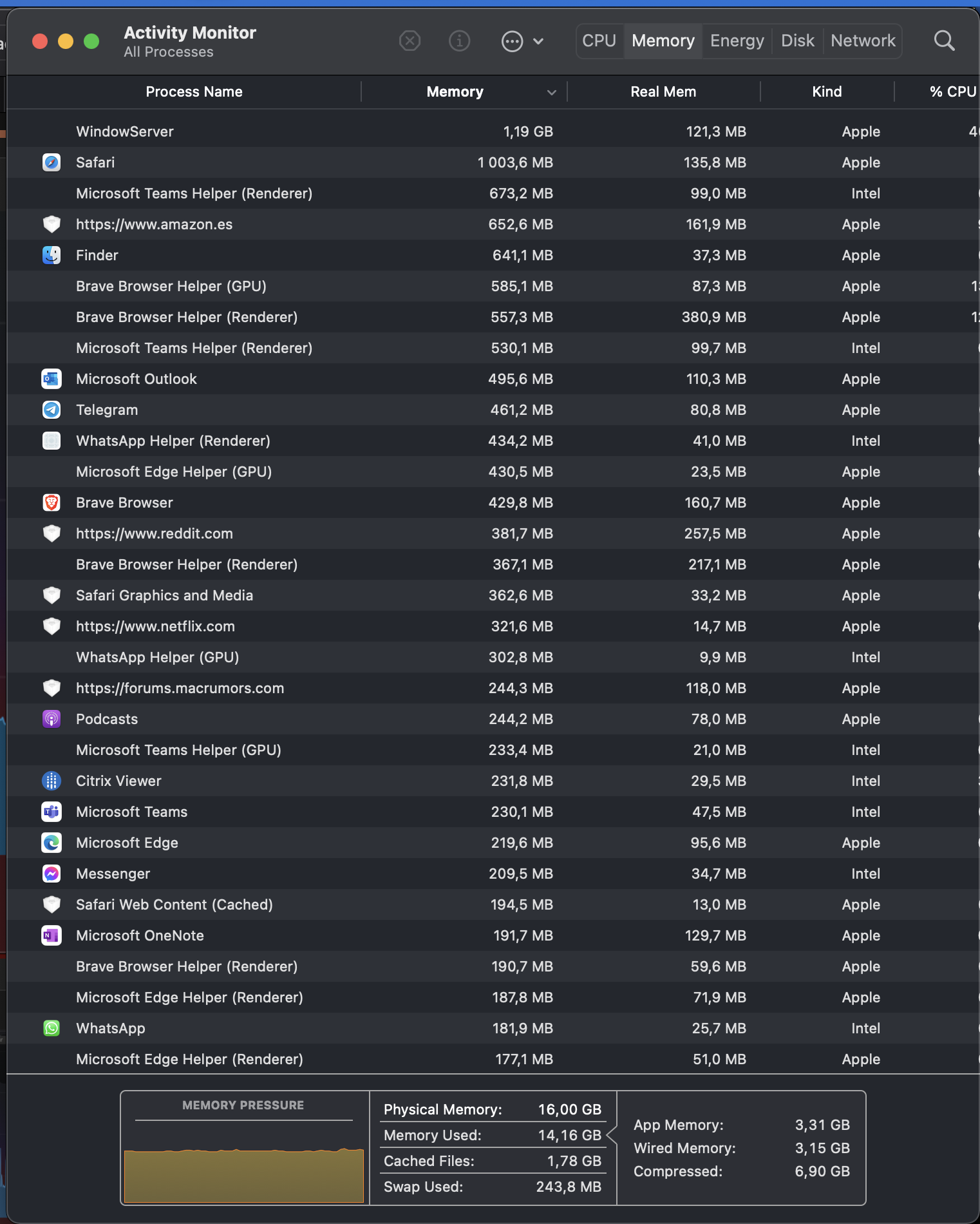
Task: Click the Memory Pressure graph
Action: [244, 1174]
